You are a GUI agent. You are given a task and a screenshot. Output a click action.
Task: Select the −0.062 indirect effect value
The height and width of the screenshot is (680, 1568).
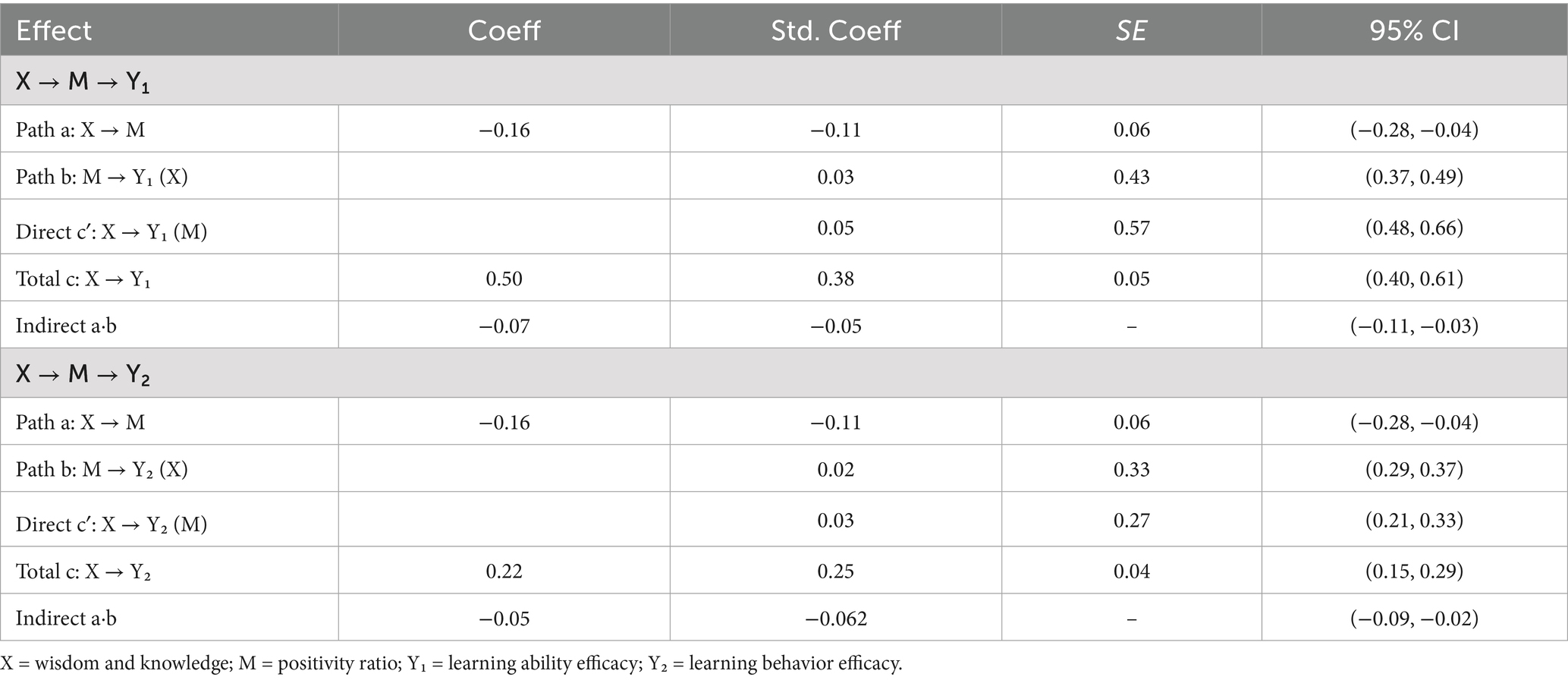835,619
